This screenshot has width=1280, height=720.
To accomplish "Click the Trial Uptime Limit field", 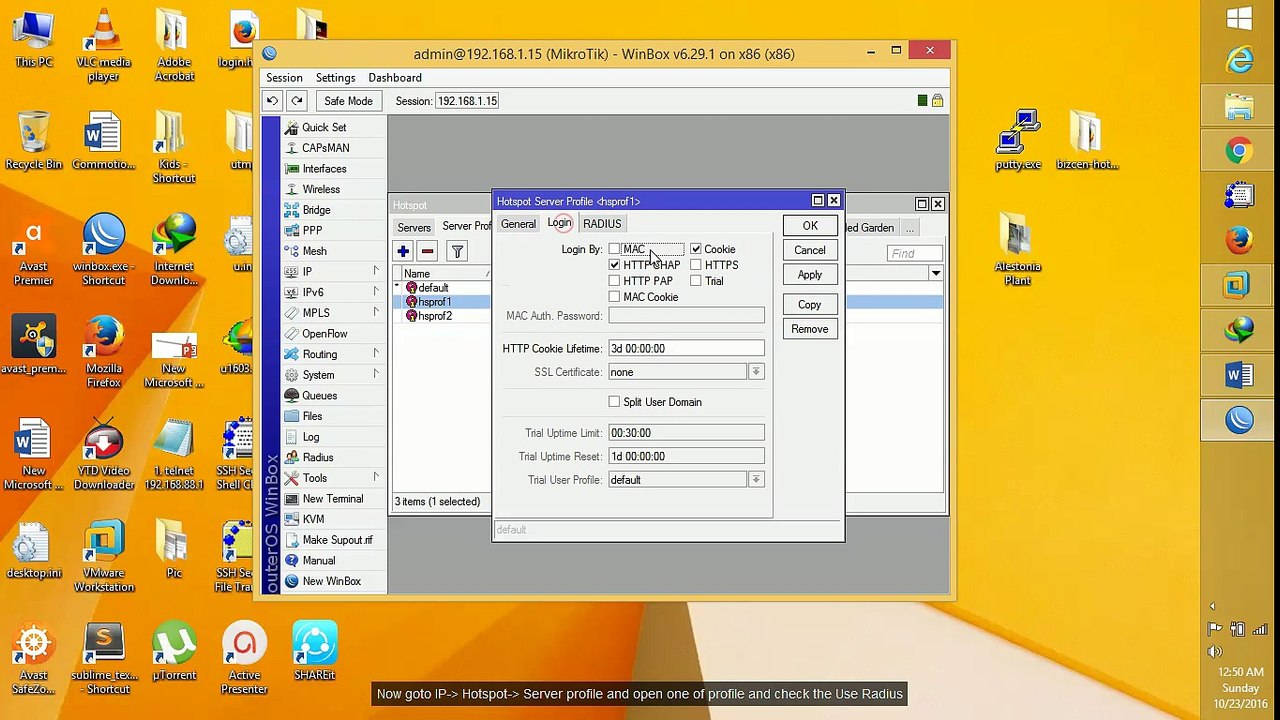I will point(686,433).
